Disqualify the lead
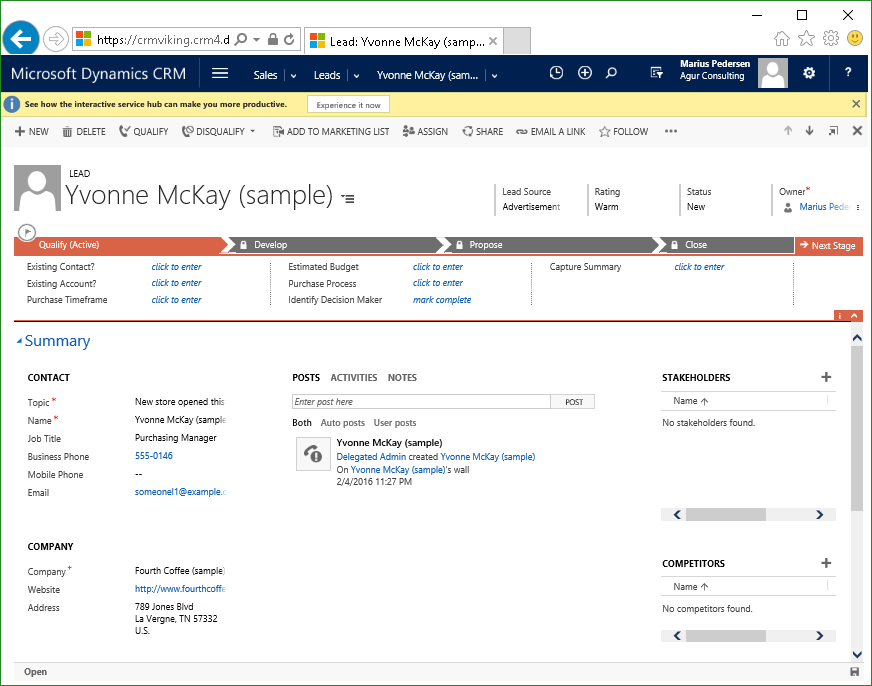This screenshot has width=872, height=686. (214, 131)
